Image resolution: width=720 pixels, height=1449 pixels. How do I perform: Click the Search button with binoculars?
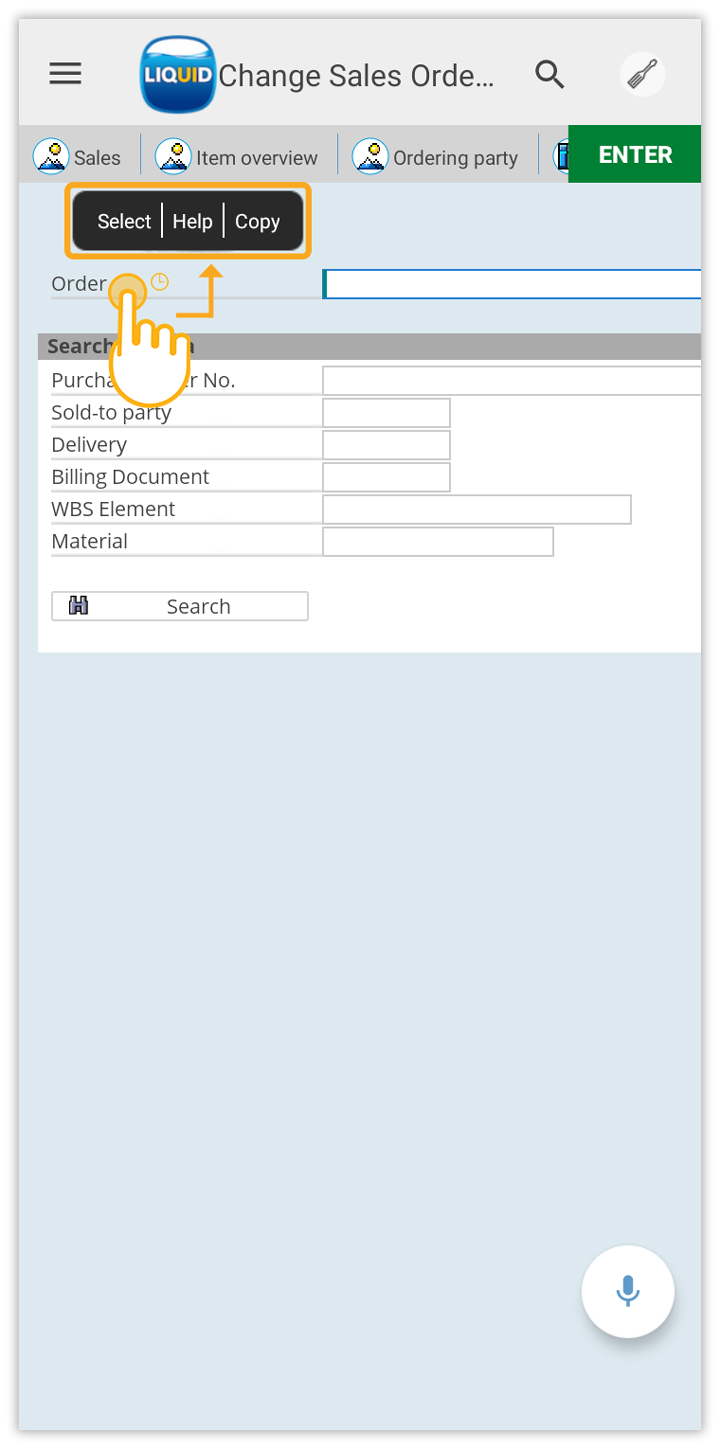click(x=180, y=606)
